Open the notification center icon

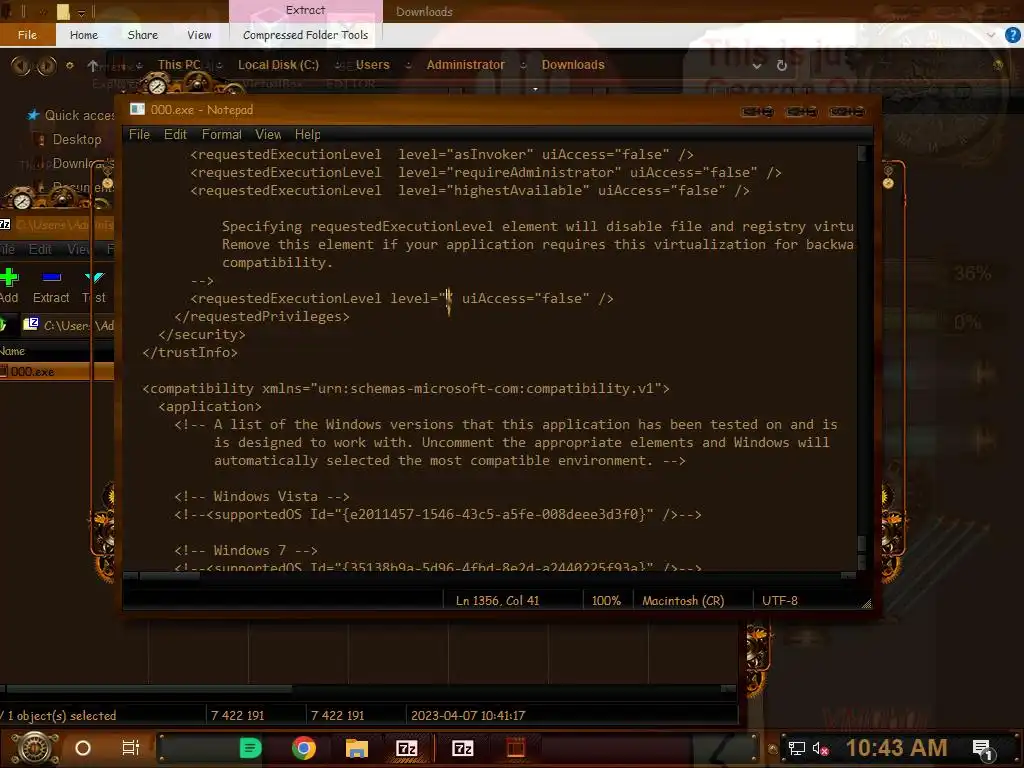[983, 749]
